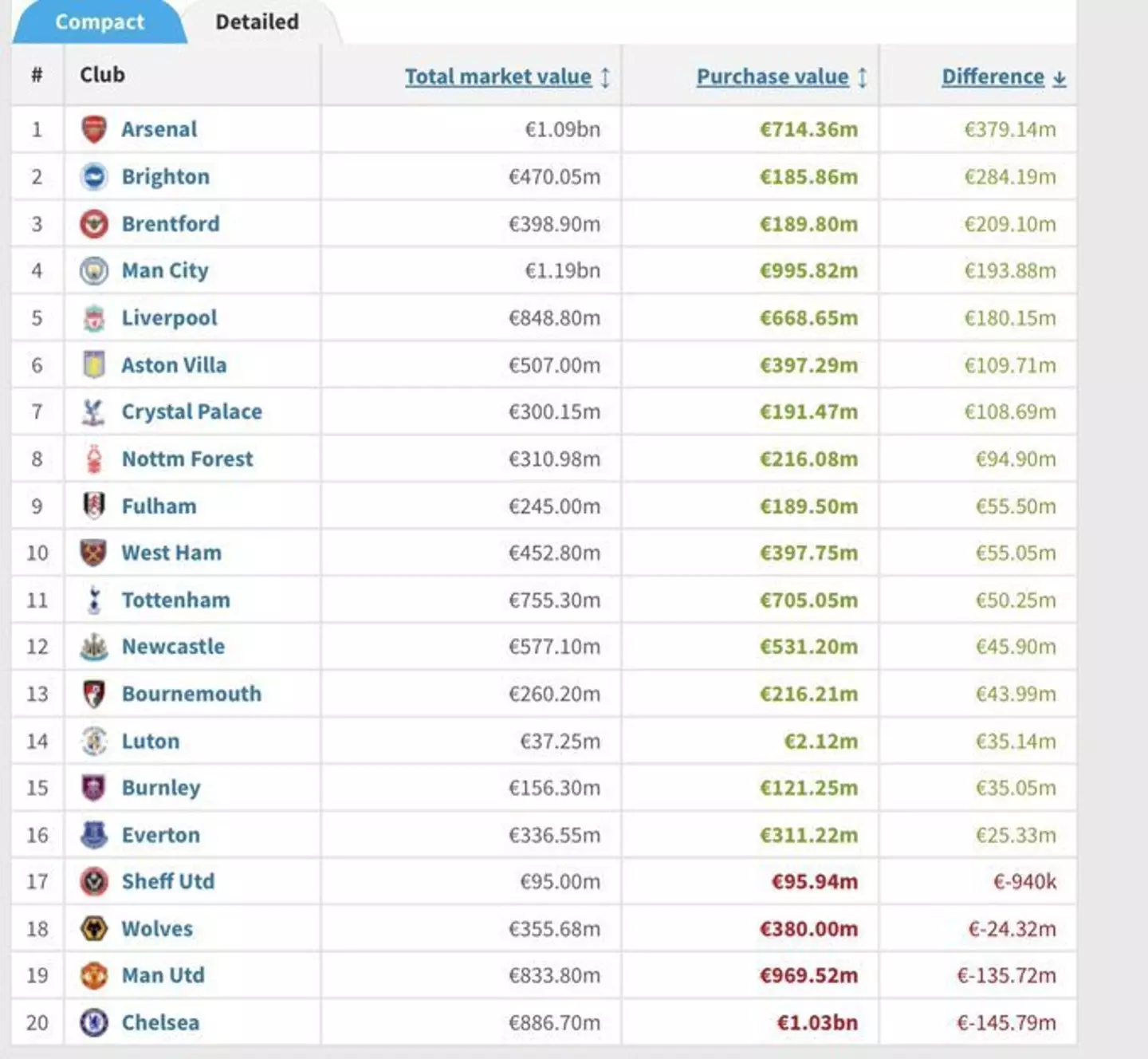Open the Man City club link
Image resolution: width=1148 pixels, height=1059 pixels.
click(x=165, y=271)
